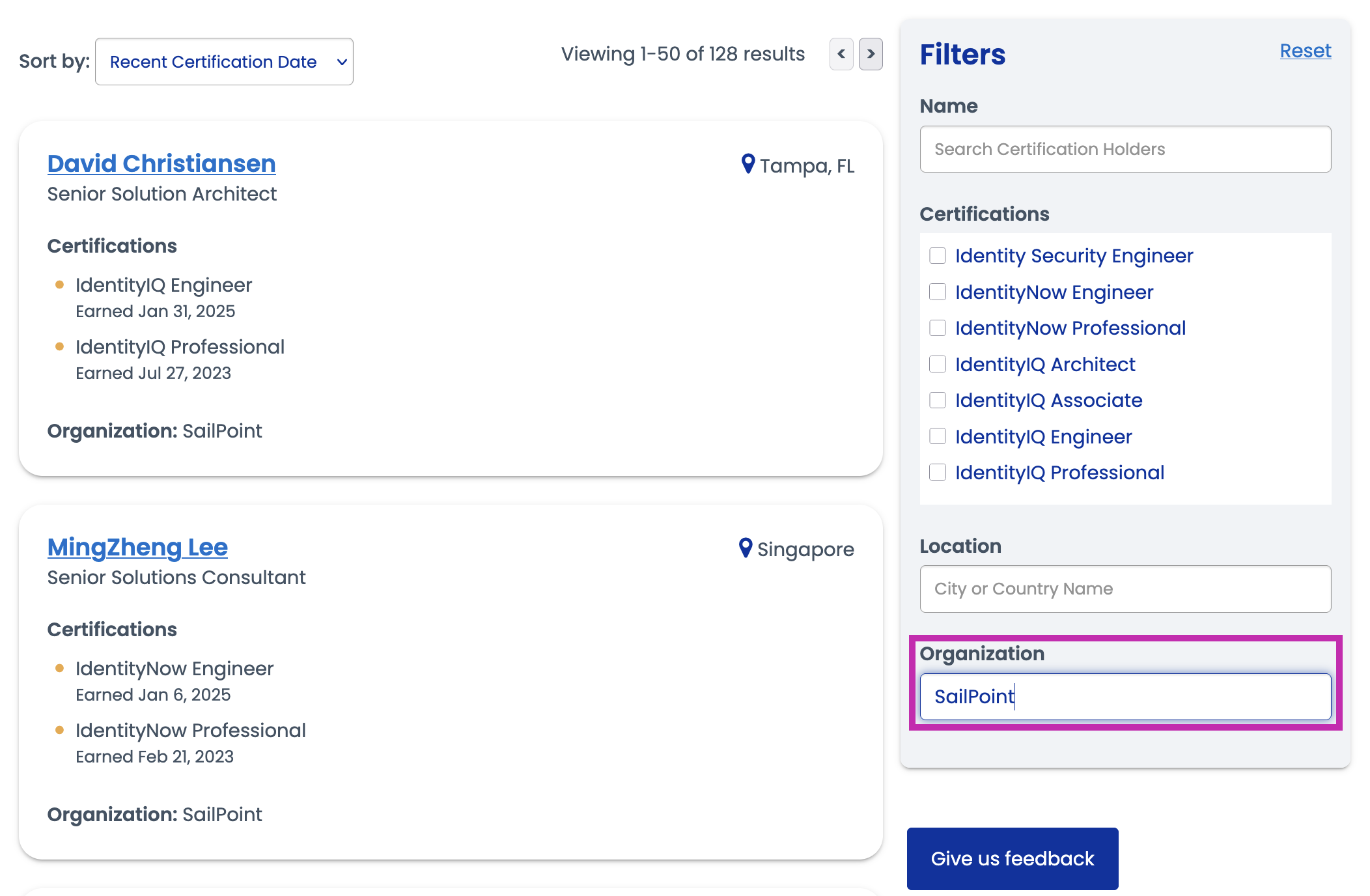
Task: Click the previous page arrow
Action: coord(841,55)
